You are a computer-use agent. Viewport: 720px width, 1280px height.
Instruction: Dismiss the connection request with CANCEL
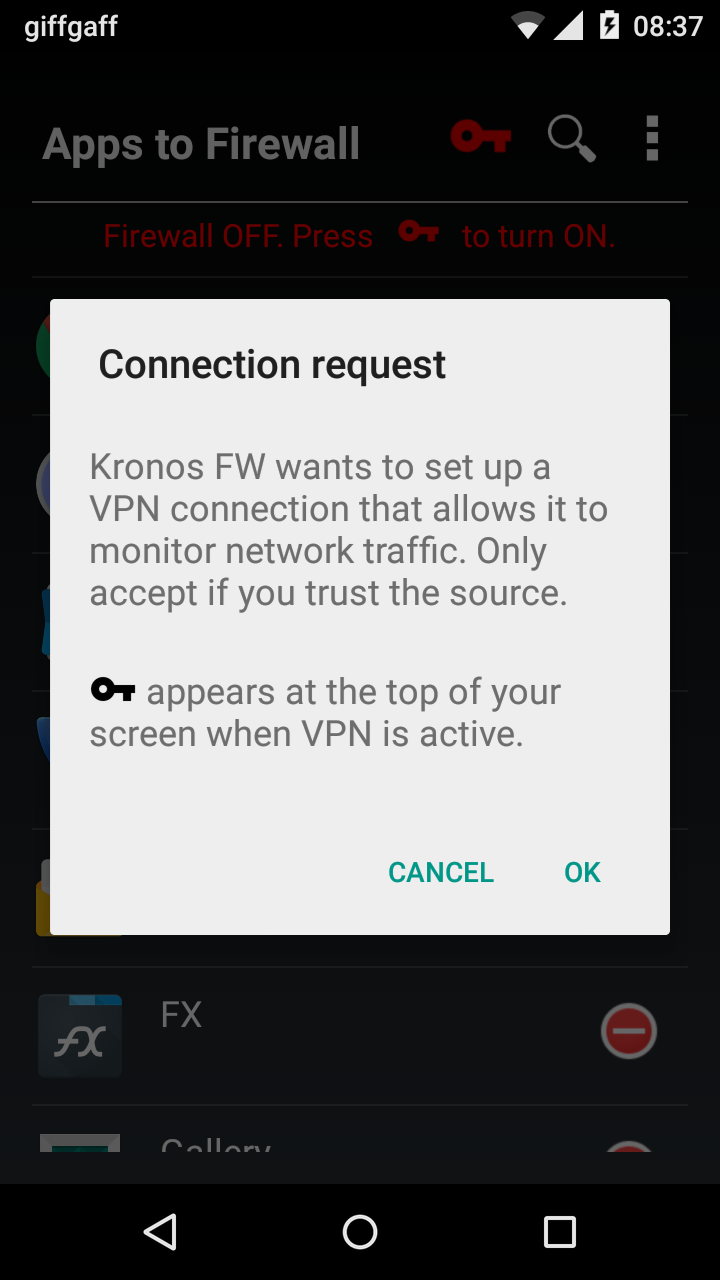point(441,872)
